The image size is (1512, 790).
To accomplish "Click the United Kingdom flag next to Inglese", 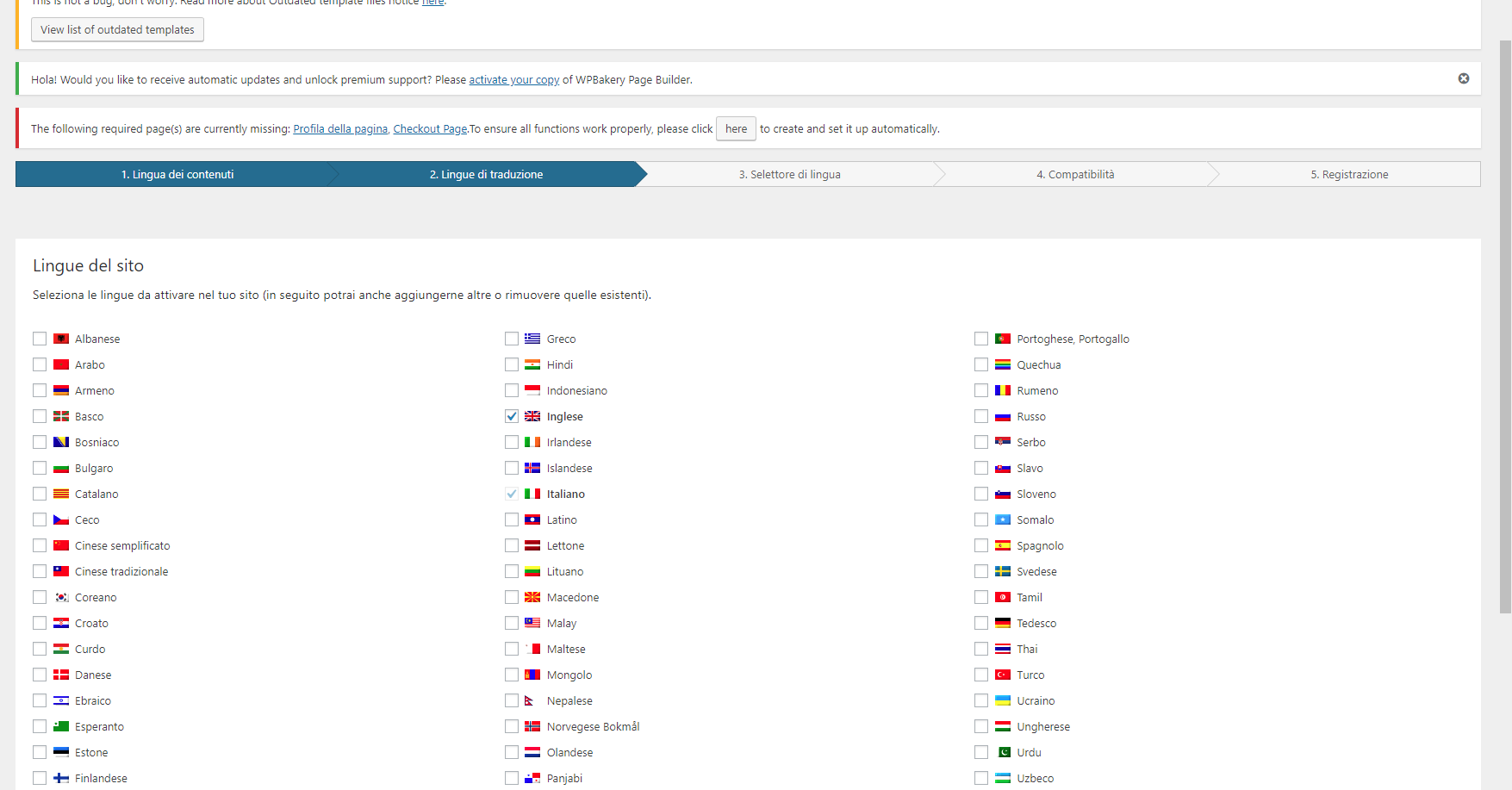I will coord(532,416).
